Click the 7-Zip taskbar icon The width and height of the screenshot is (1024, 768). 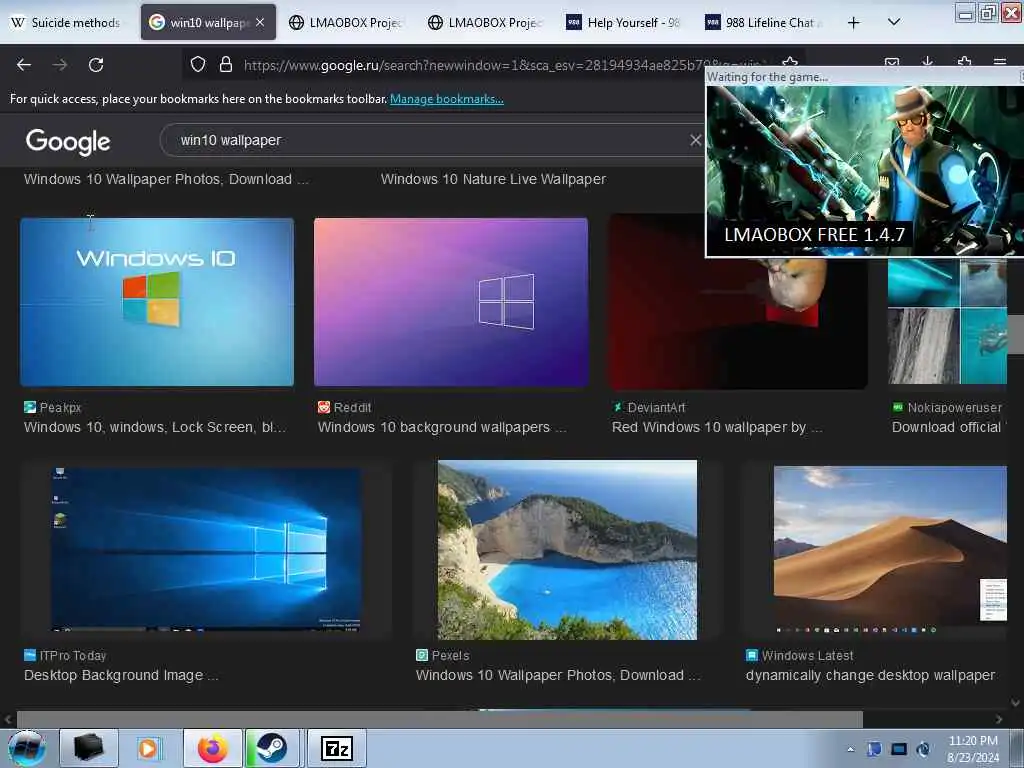click(337, 748)
